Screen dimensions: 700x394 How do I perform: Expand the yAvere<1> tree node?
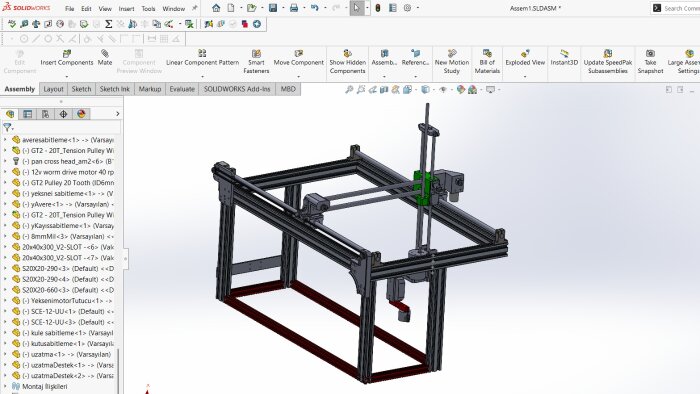[x=5, y=204]
